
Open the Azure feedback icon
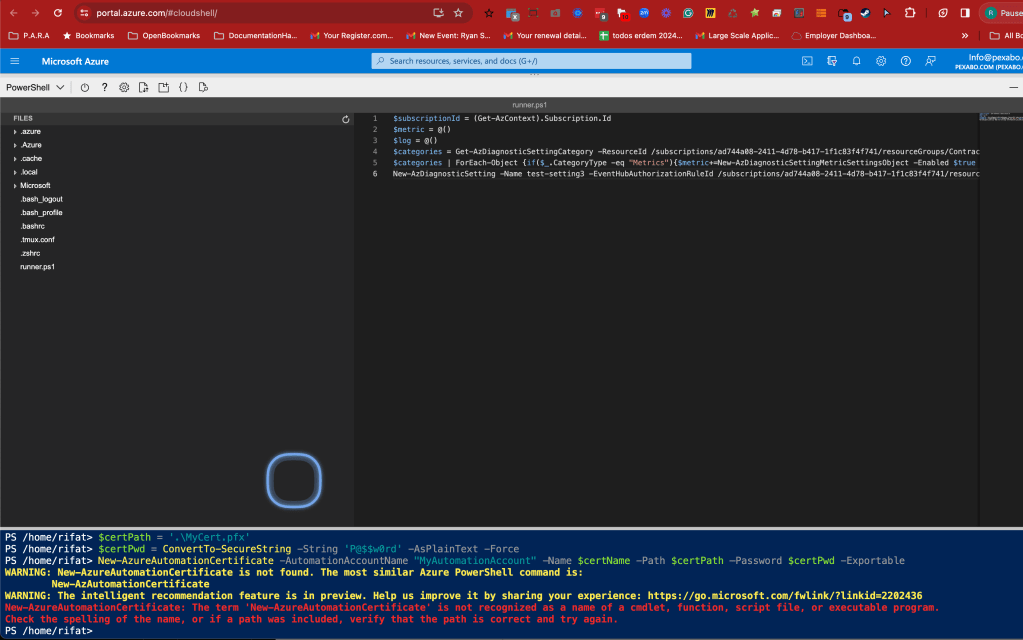(x=930, y=61)
